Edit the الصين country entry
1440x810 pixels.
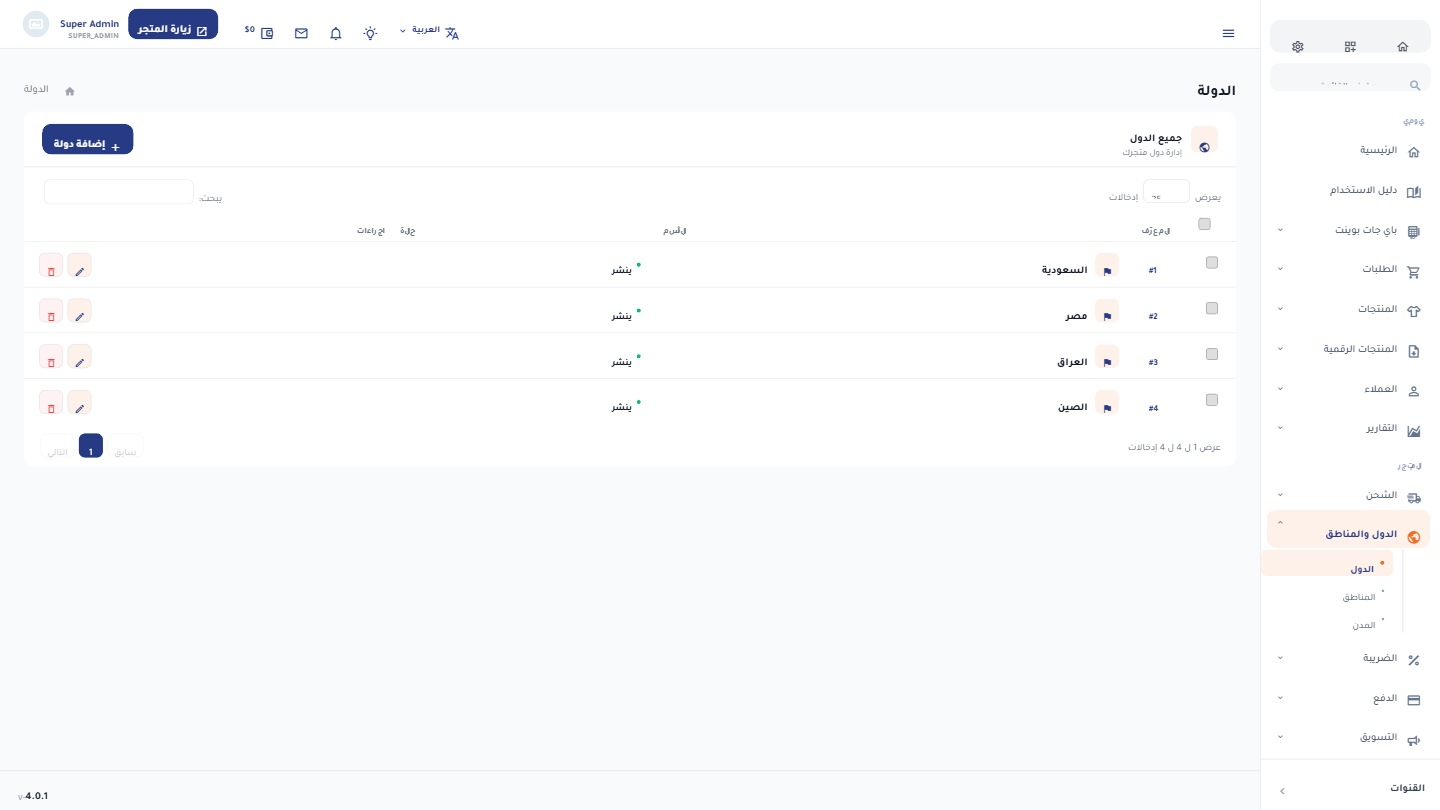(x=79, y=403)
